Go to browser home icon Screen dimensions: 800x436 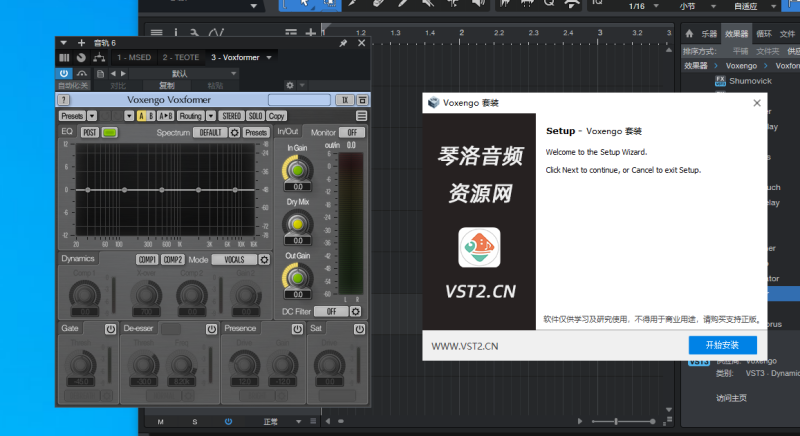689,34
